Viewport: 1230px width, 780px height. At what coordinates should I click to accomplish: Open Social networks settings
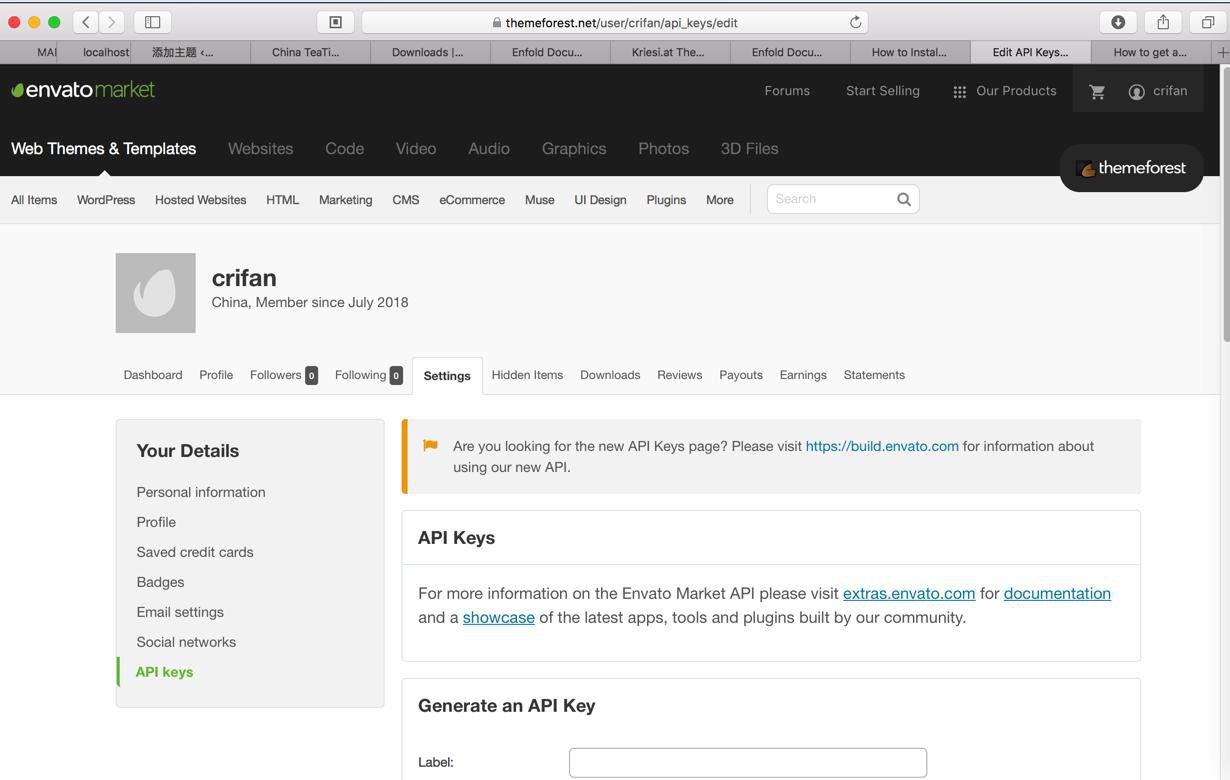click(186, 642)
